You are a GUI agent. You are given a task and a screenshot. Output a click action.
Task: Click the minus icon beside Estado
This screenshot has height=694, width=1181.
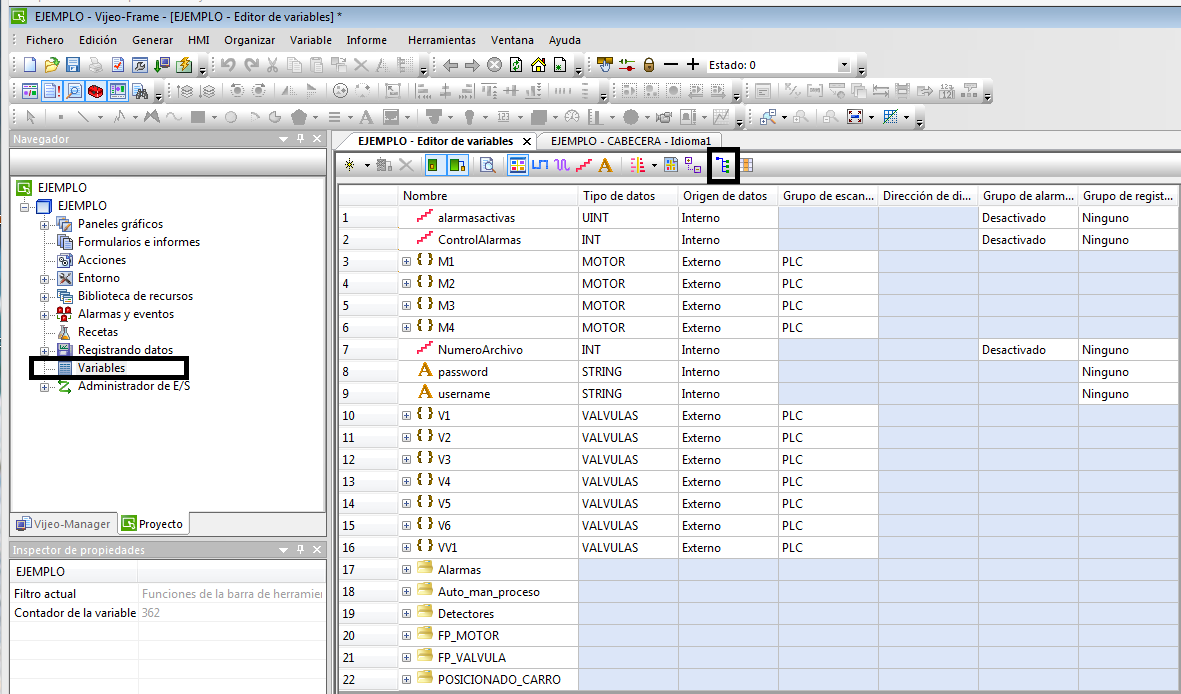(670, 66)
